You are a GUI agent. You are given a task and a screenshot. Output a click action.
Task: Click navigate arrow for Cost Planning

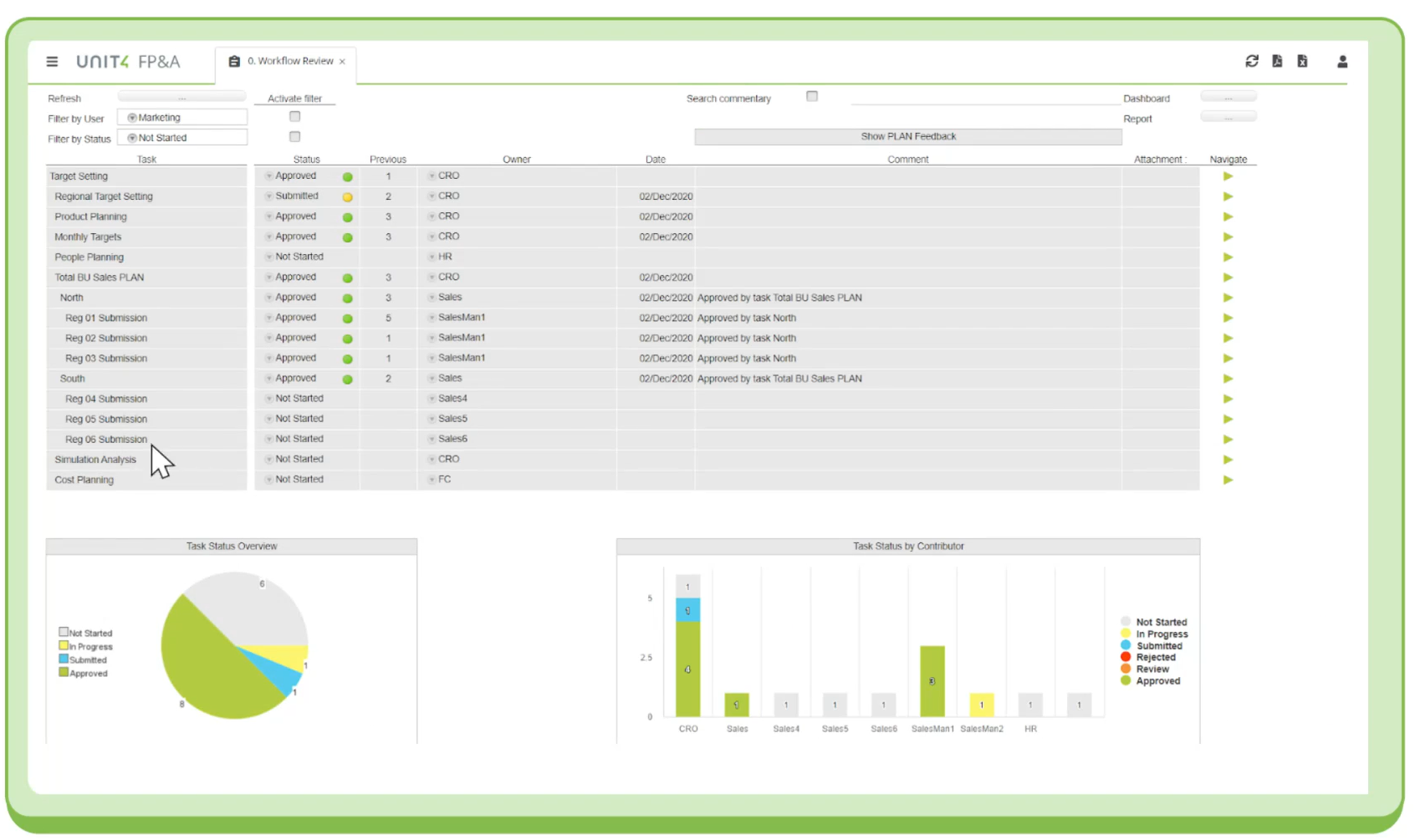(1228, 480)
